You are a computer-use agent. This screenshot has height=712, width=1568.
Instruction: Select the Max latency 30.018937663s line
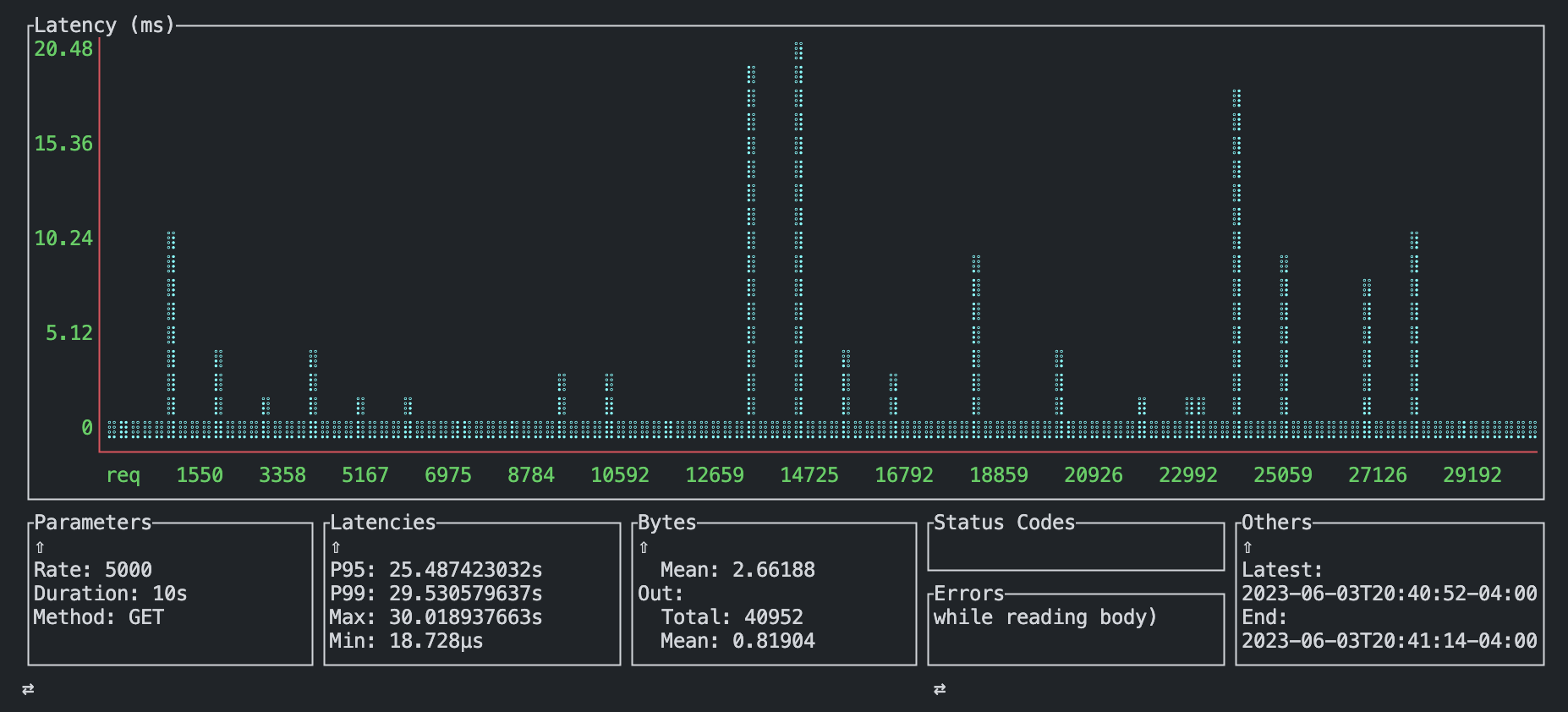(436, 617)
